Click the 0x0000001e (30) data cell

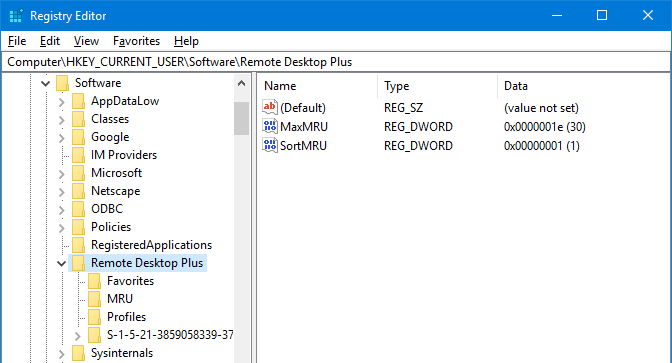click(545, 127)
